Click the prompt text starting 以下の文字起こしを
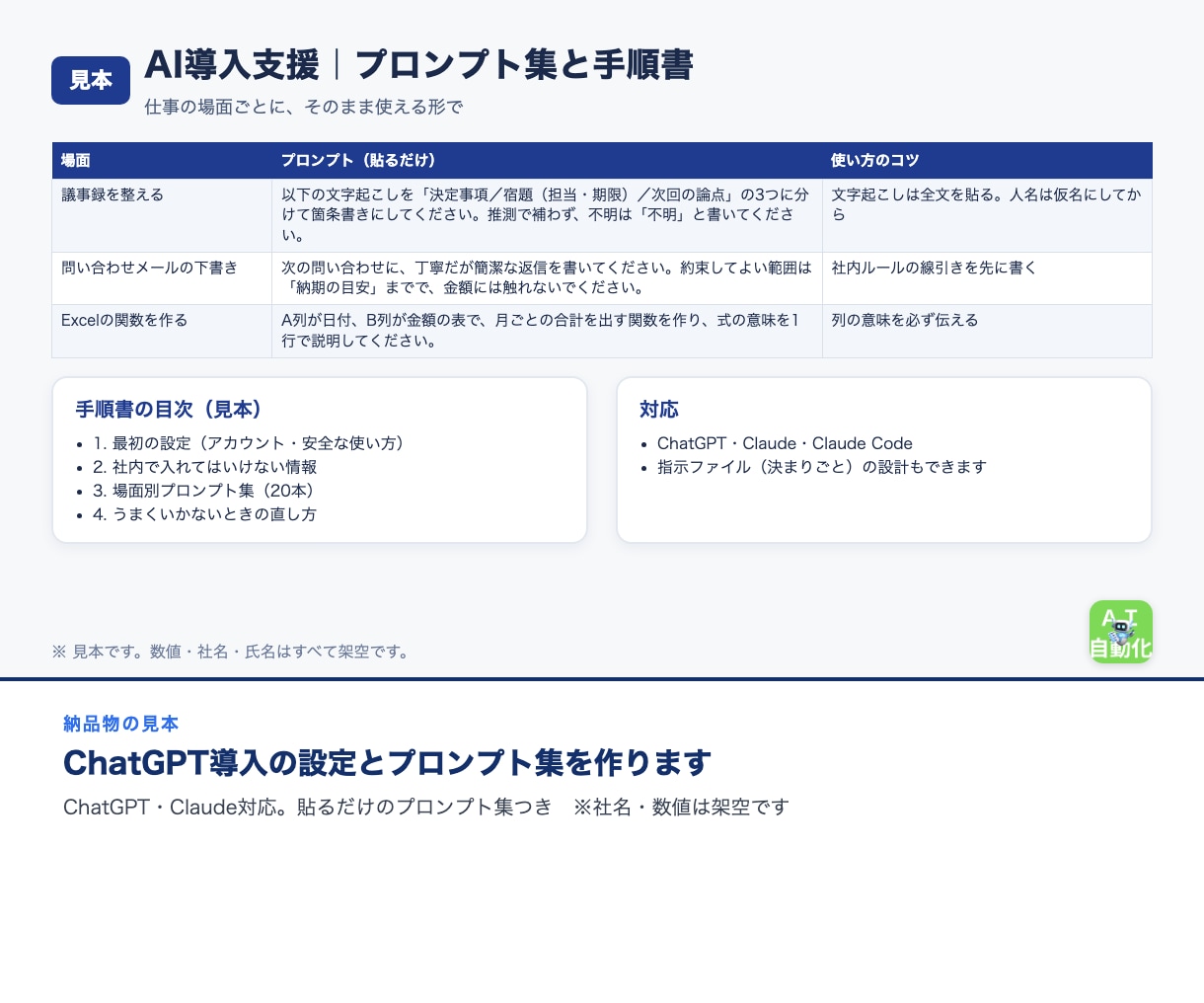This screenshot has width=1204, height=1003. [x=545, y=215]
